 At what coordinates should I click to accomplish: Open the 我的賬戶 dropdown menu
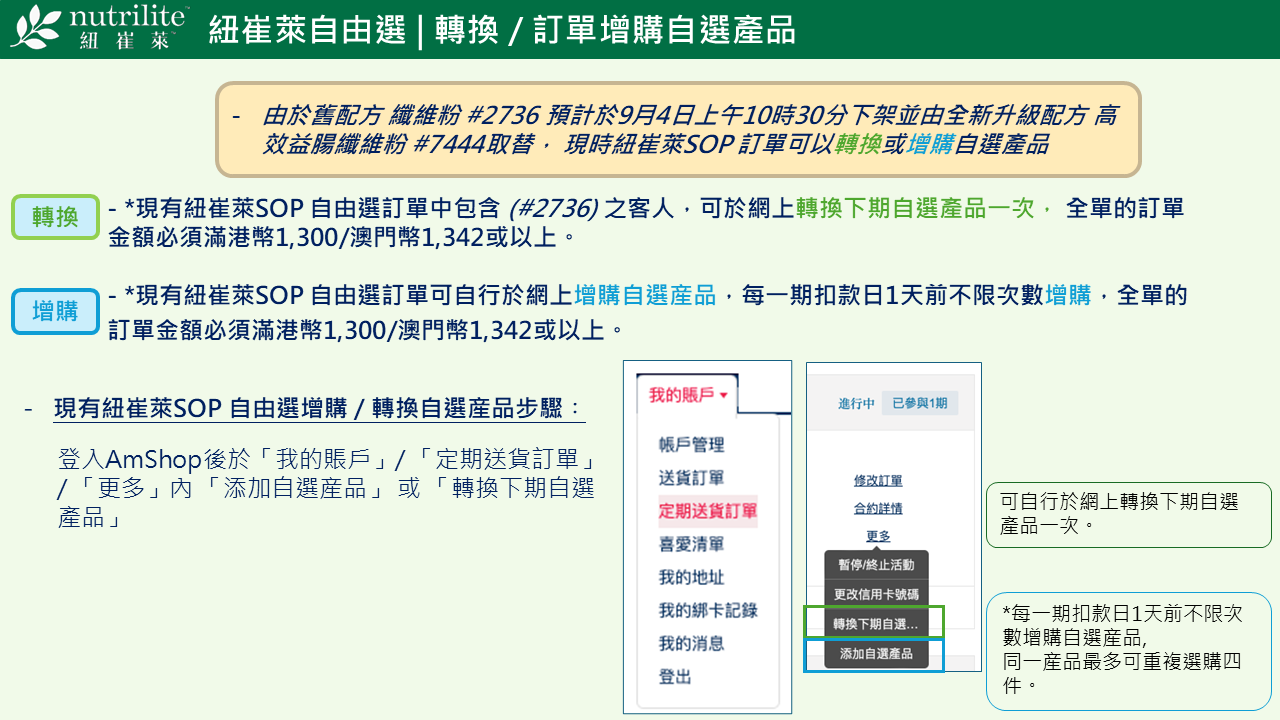point(688,395)
